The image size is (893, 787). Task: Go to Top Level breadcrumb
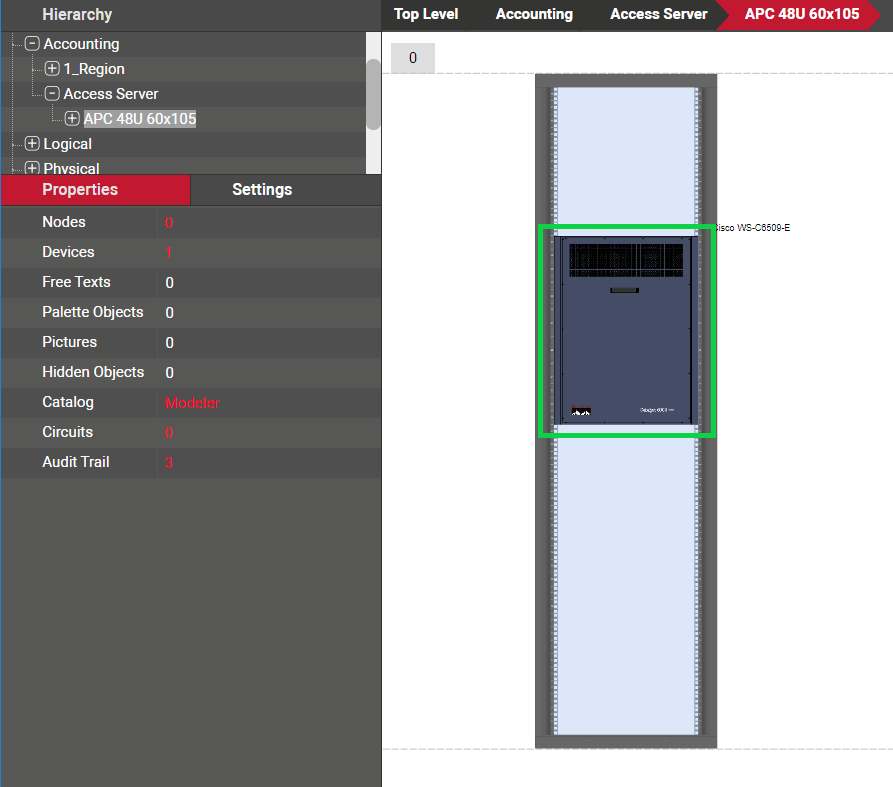pos(426,14)
